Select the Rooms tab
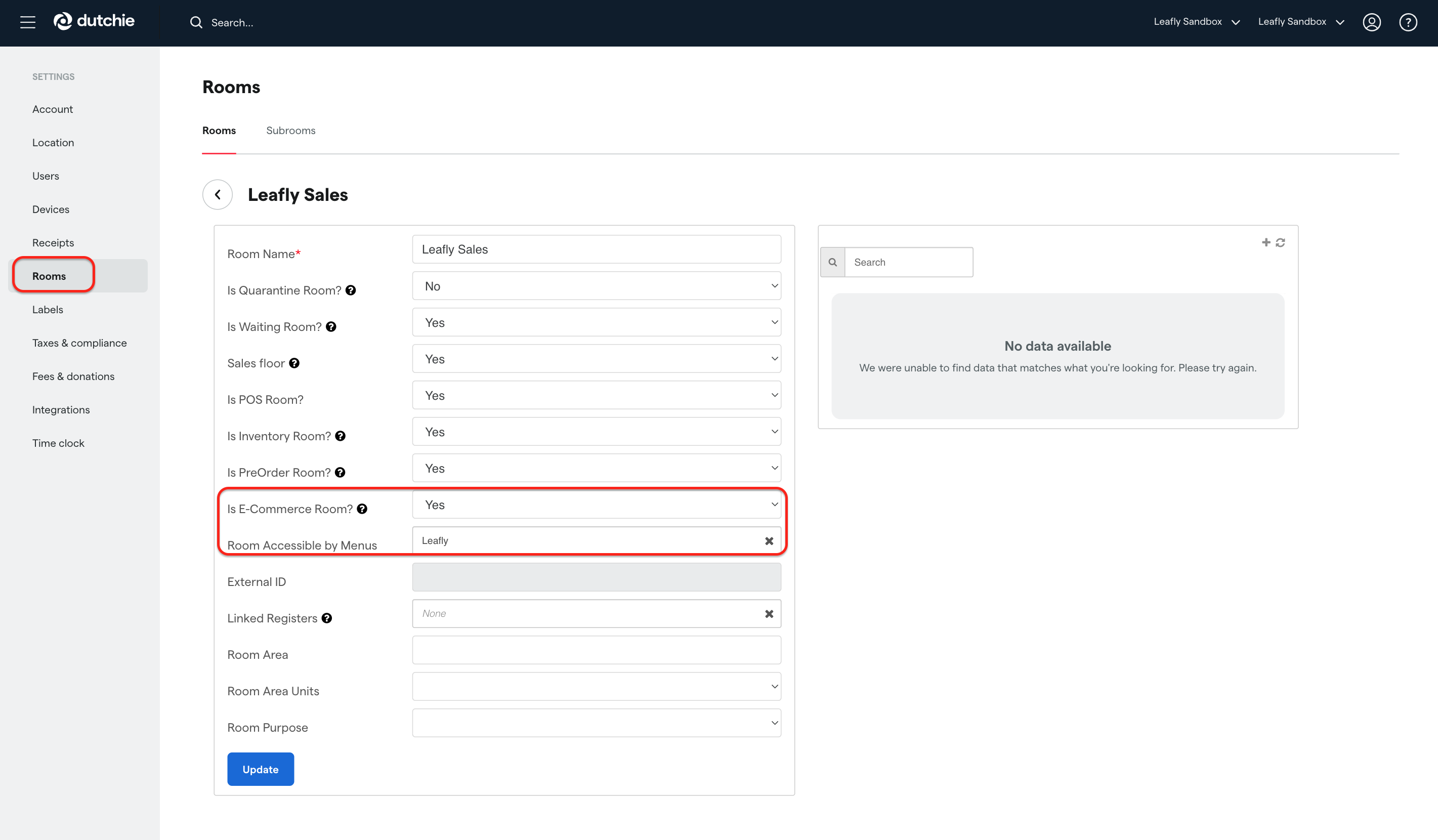Image resolution: width=1438 pixels, height=840 pixels. (x=219, y=131)
